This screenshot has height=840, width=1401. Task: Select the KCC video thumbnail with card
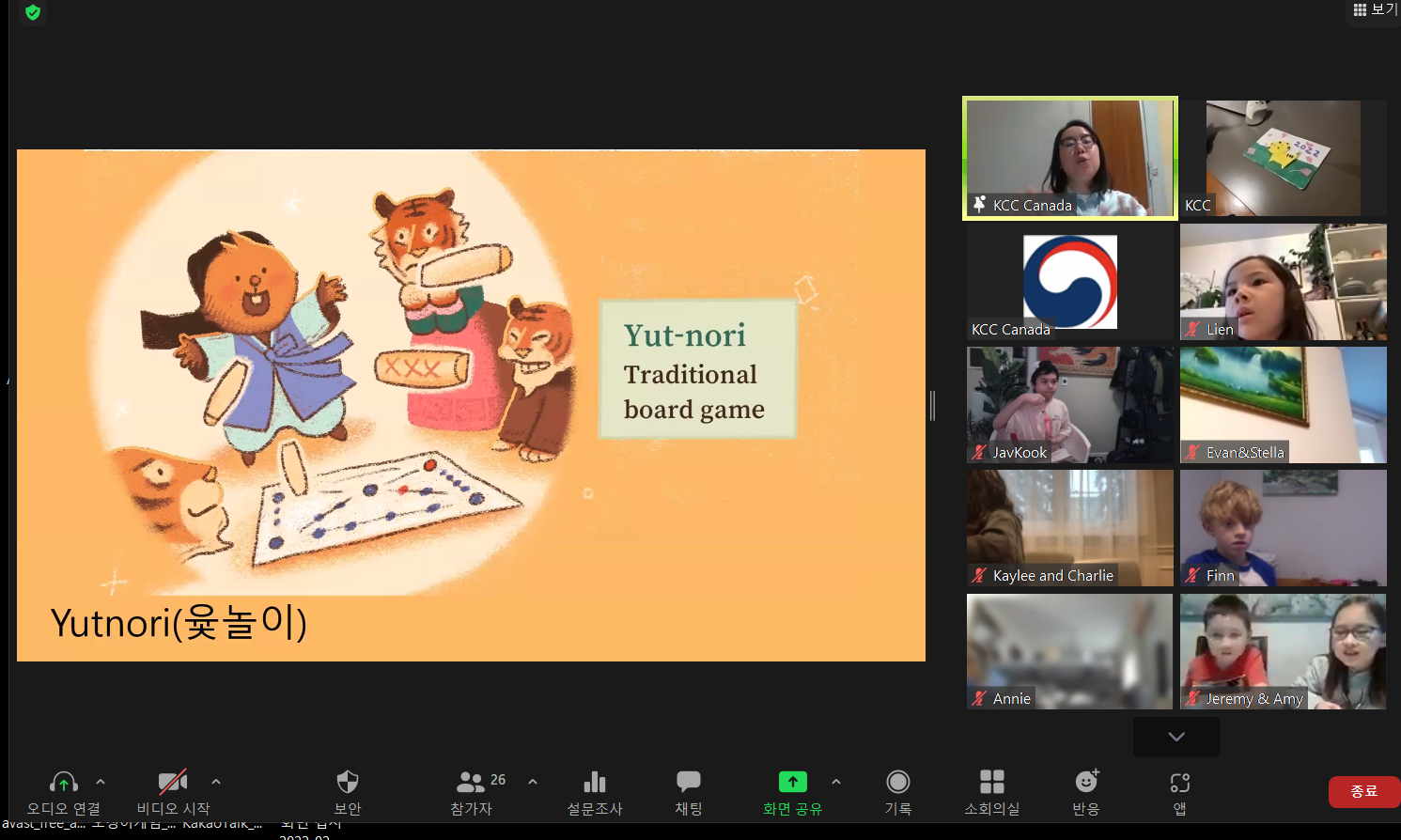pos(1284,158)
